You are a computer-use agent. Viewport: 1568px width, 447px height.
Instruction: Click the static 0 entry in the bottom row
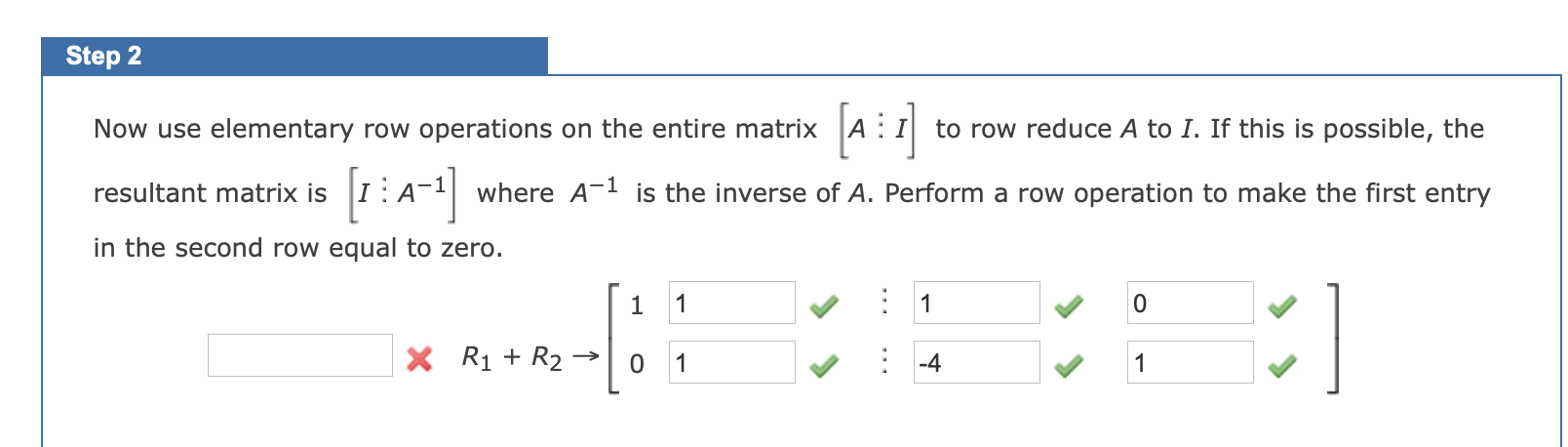click(x=637, y=364)
